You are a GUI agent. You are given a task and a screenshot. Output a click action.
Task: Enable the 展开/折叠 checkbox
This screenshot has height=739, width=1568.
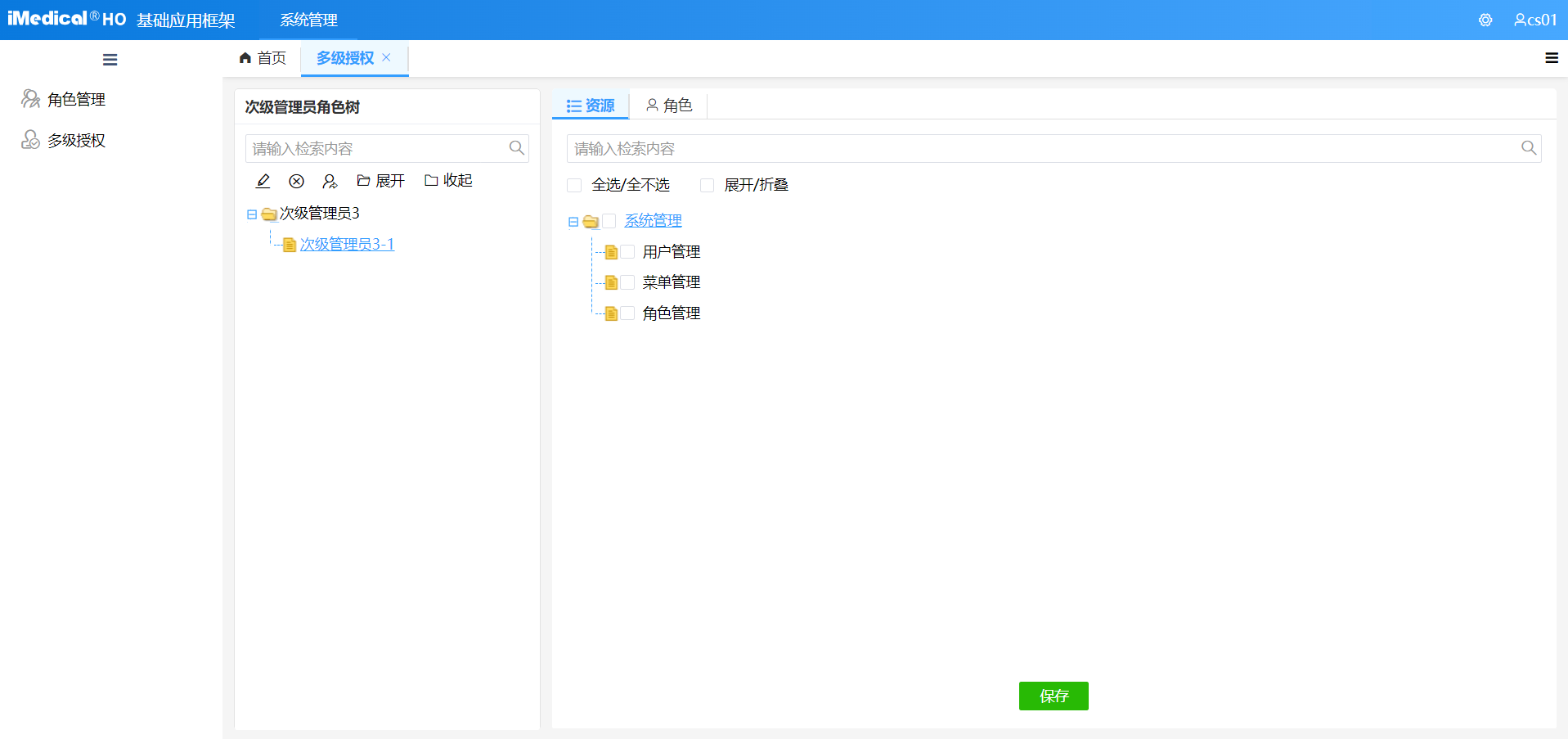(707, 185)
